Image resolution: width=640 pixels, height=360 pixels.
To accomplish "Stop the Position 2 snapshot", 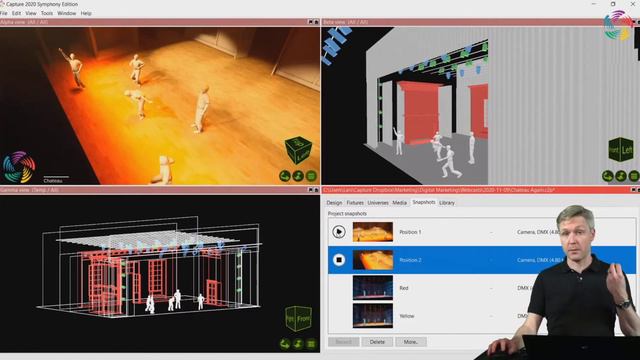I will pos(339,260).
